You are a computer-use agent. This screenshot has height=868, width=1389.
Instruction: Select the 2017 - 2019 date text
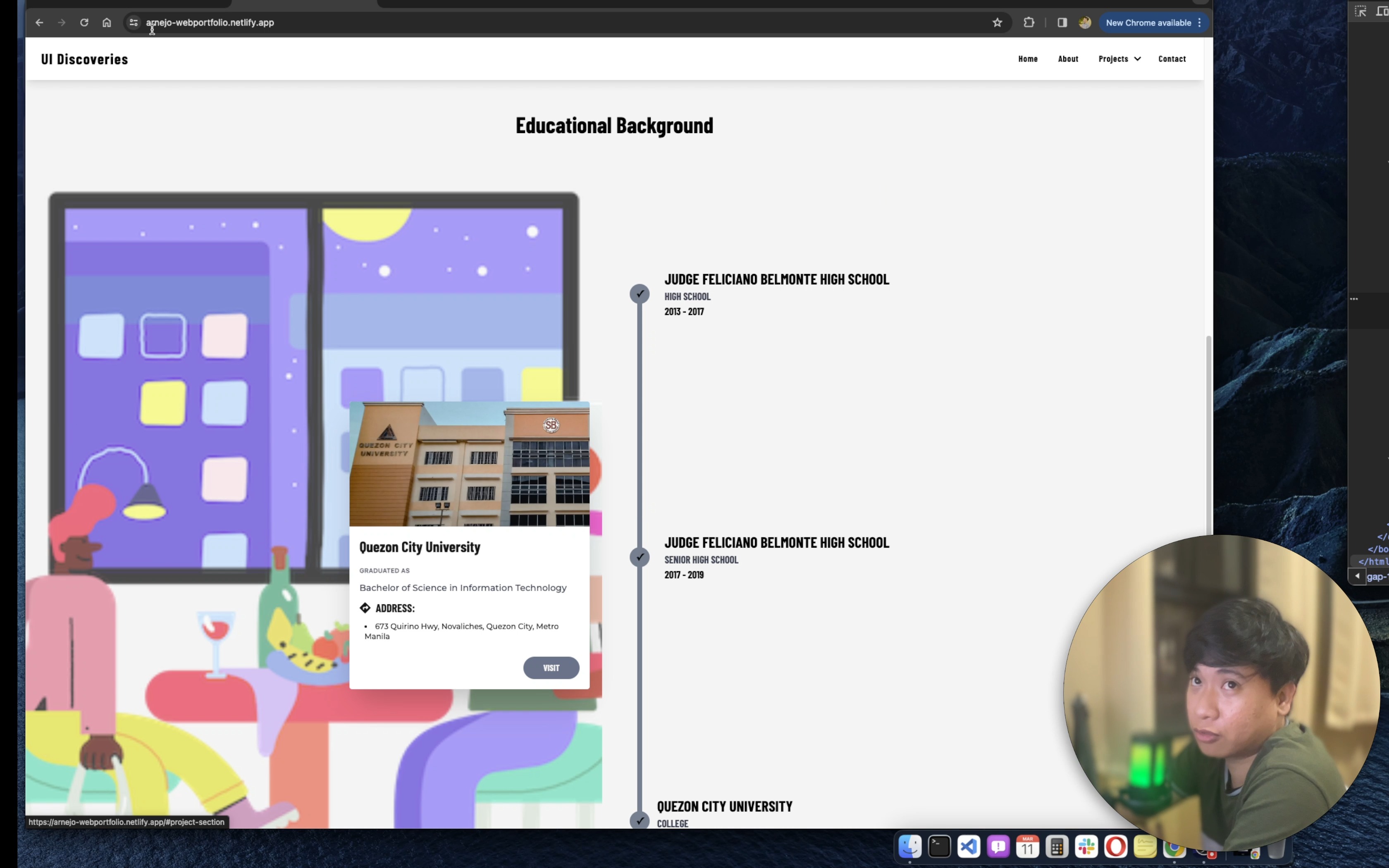684,575
